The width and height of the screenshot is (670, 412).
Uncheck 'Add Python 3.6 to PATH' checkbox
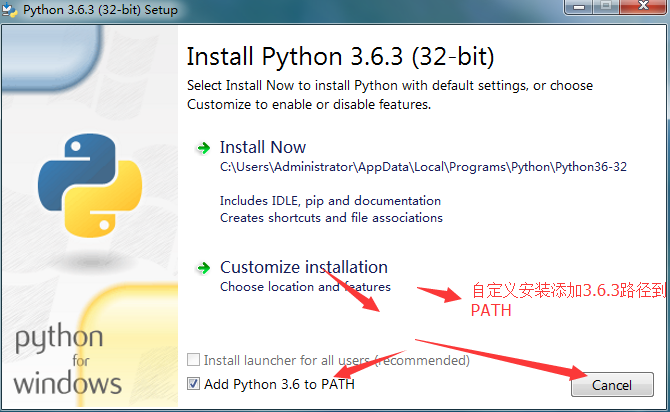(193, 383)
